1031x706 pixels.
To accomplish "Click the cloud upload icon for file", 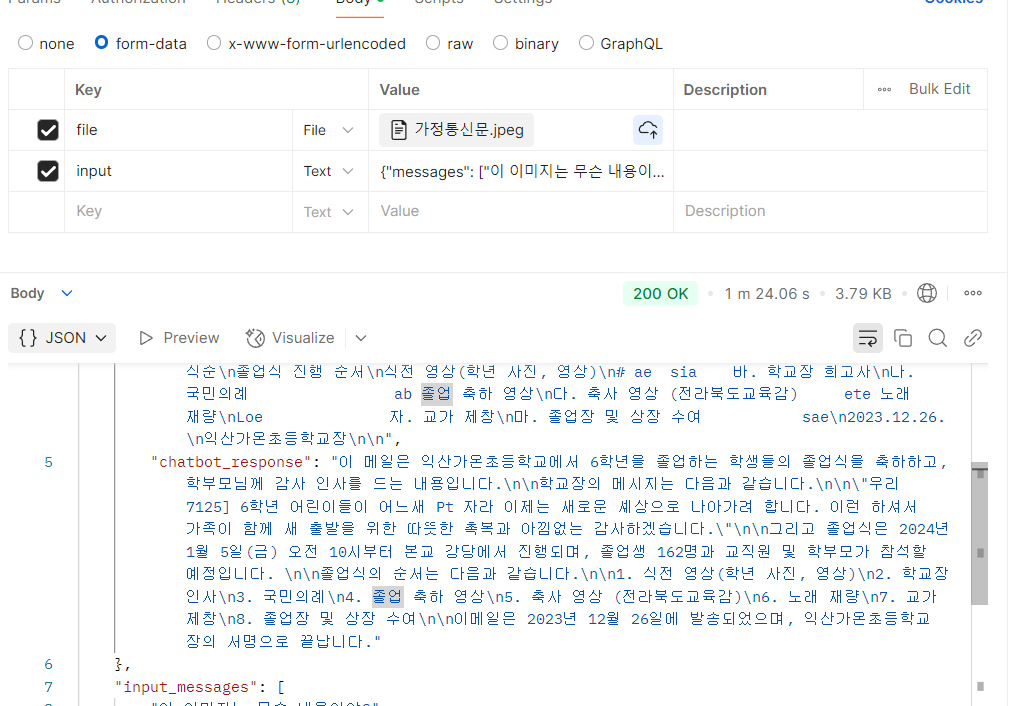I will (x=648, y=130).
